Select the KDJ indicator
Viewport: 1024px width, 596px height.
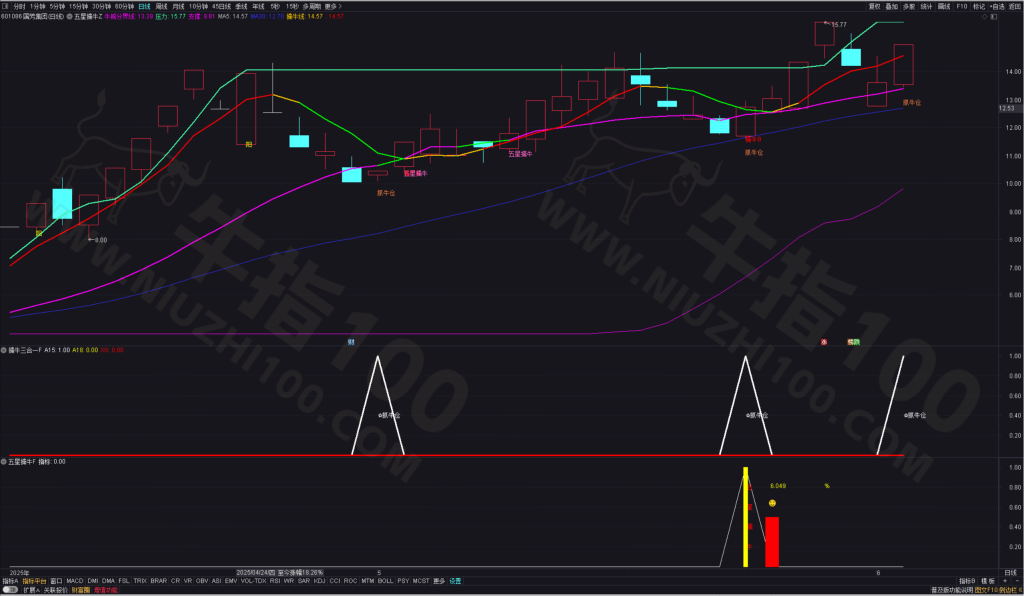pyautogui.click(x=319, y=581)
